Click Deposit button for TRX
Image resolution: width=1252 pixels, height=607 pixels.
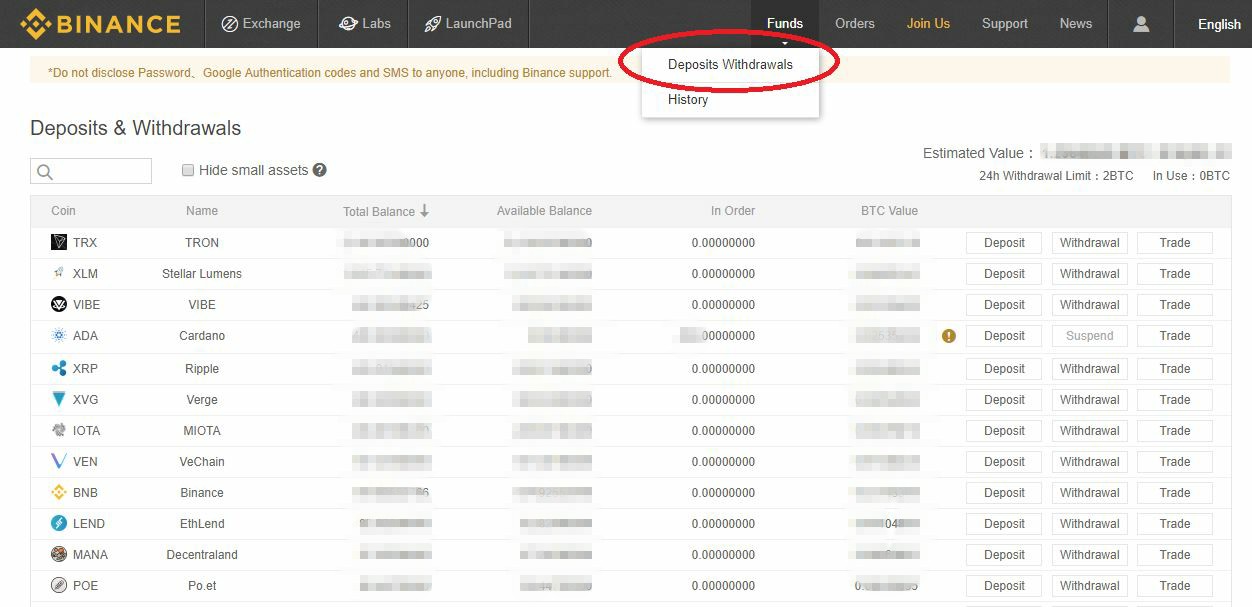pos(1004,243)
